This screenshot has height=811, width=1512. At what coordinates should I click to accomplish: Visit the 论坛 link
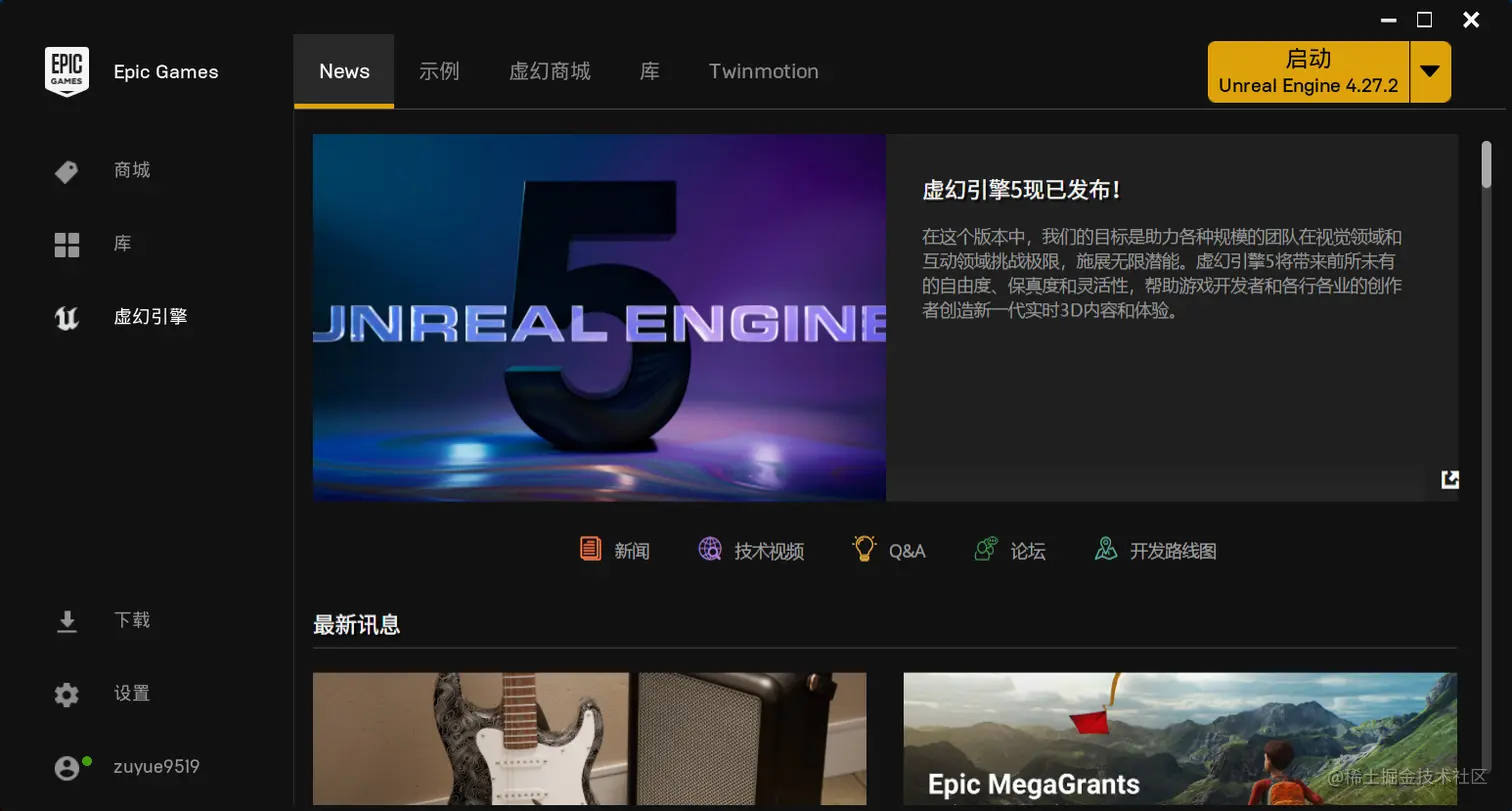[1028, 551]
